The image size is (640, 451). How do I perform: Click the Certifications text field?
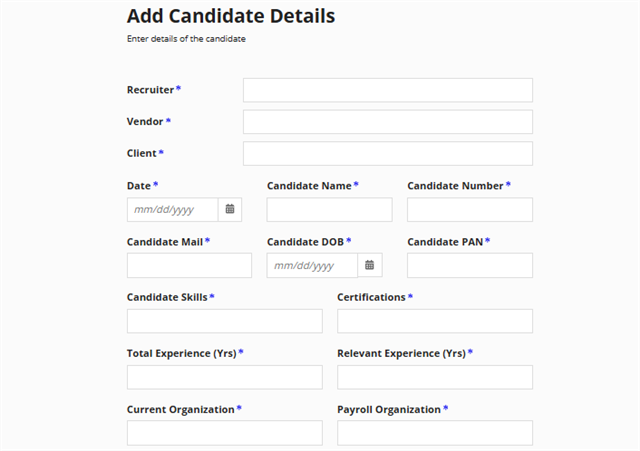point(435,321)
